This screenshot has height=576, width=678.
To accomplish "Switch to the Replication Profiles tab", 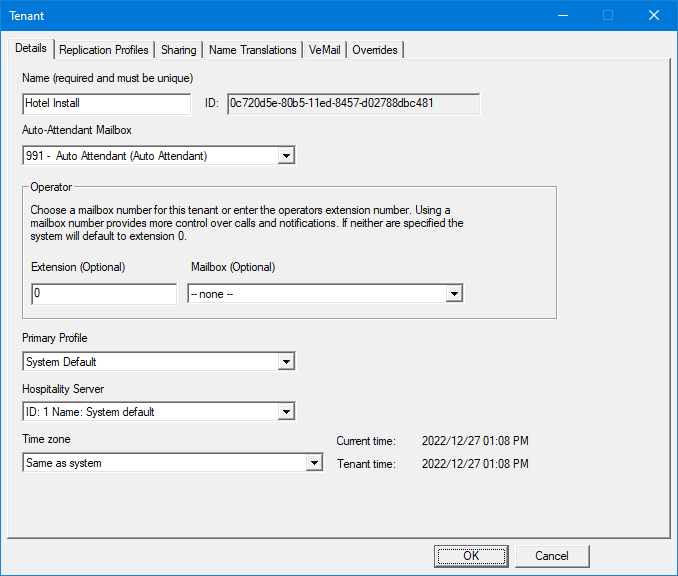I will click(104, 50).
